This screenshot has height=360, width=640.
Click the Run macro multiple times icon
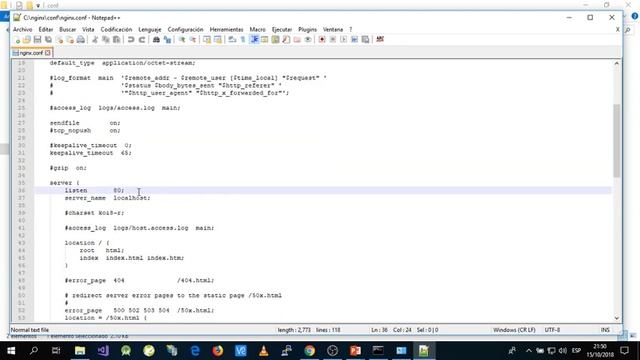click(x=354, y=40)
